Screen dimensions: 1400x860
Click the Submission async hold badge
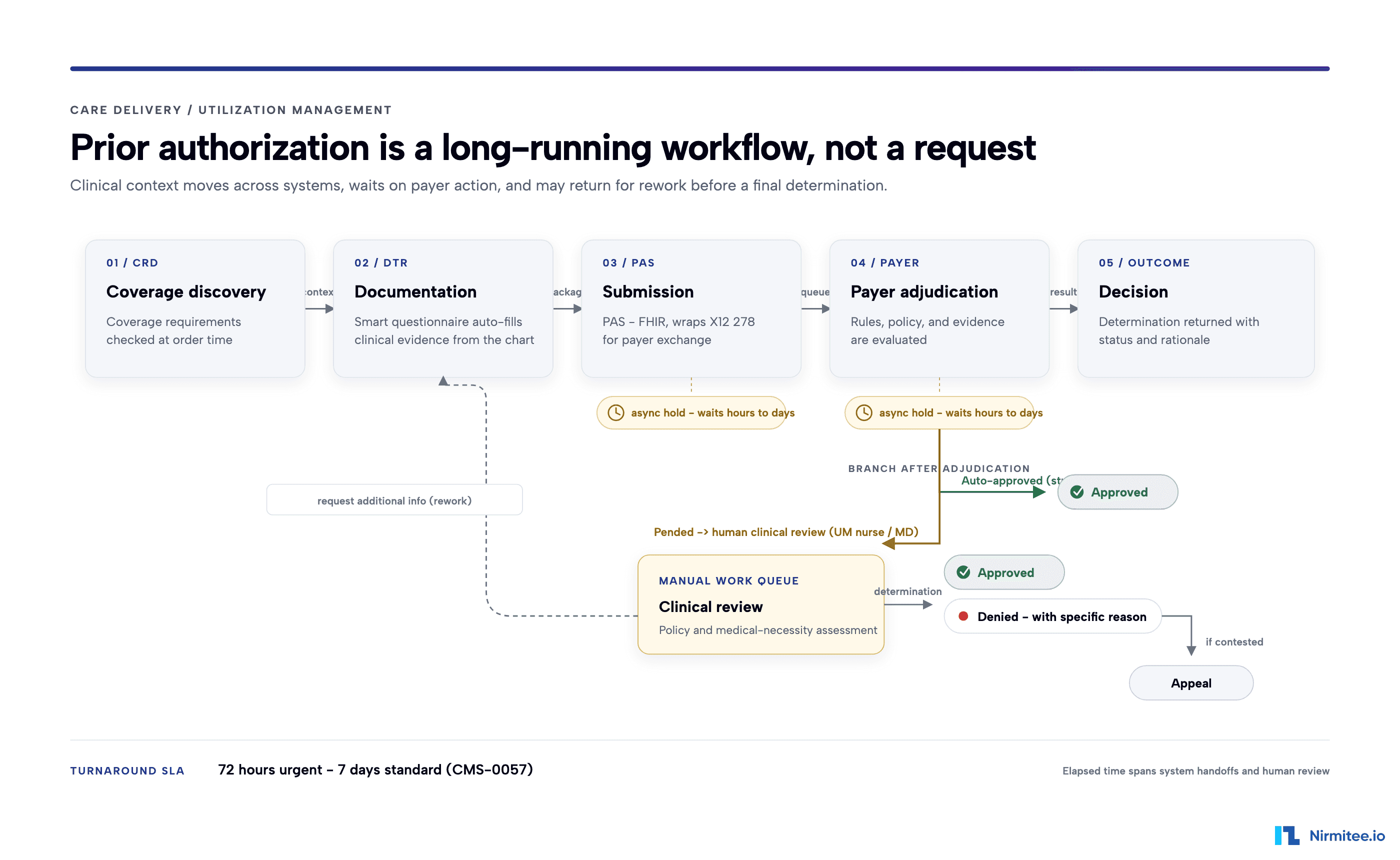pos(691,413)
